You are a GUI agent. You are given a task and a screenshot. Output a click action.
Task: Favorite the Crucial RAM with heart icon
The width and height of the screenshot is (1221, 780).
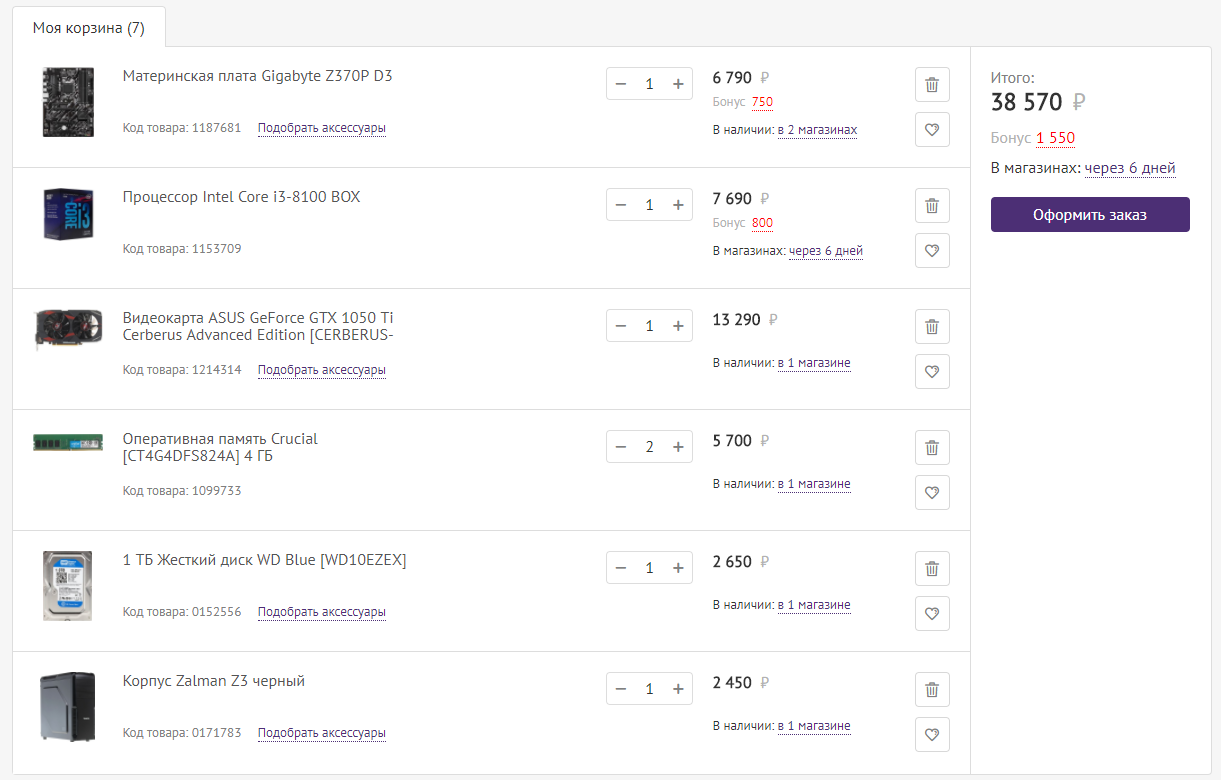(932, 493)
